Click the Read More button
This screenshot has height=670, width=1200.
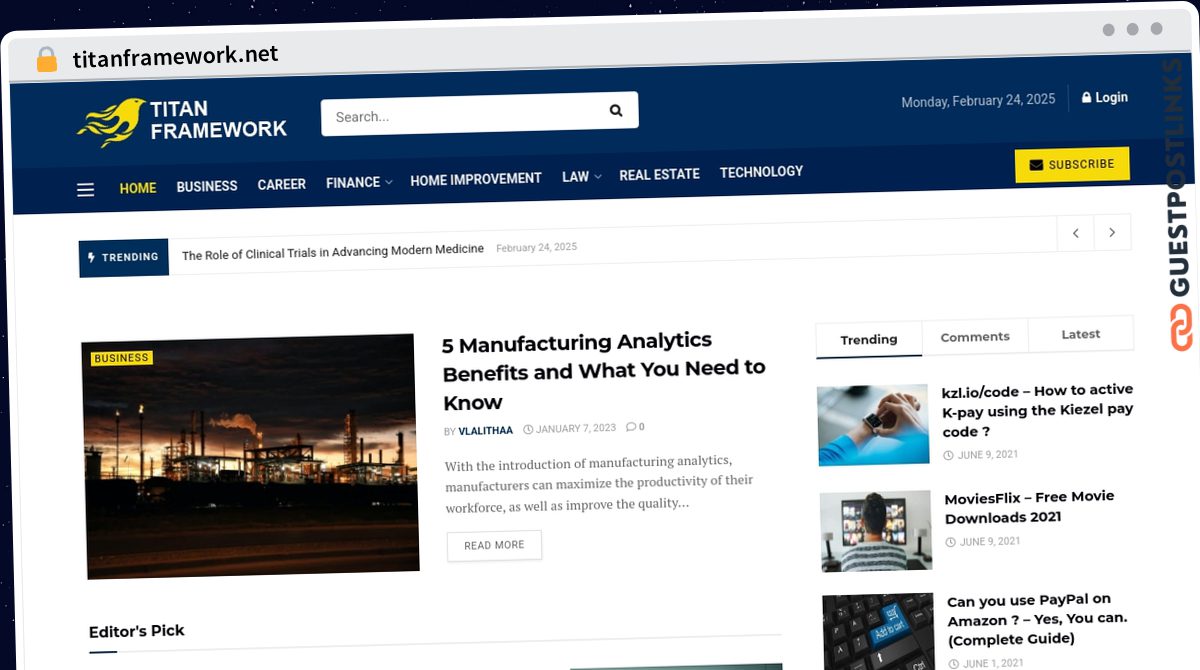coord(494,545)
